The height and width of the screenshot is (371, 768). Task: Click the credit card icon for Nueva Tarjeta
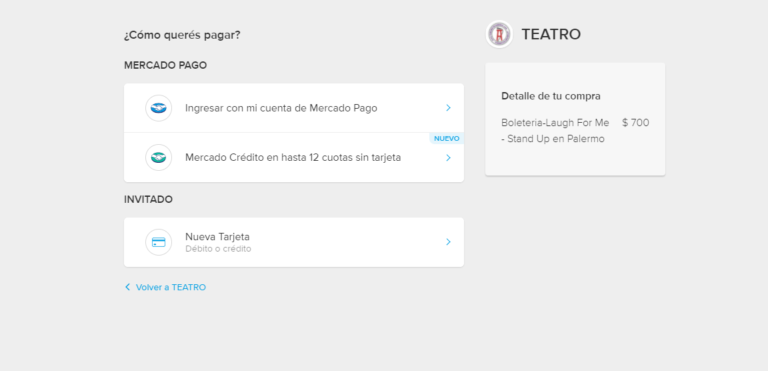(158, 242)
